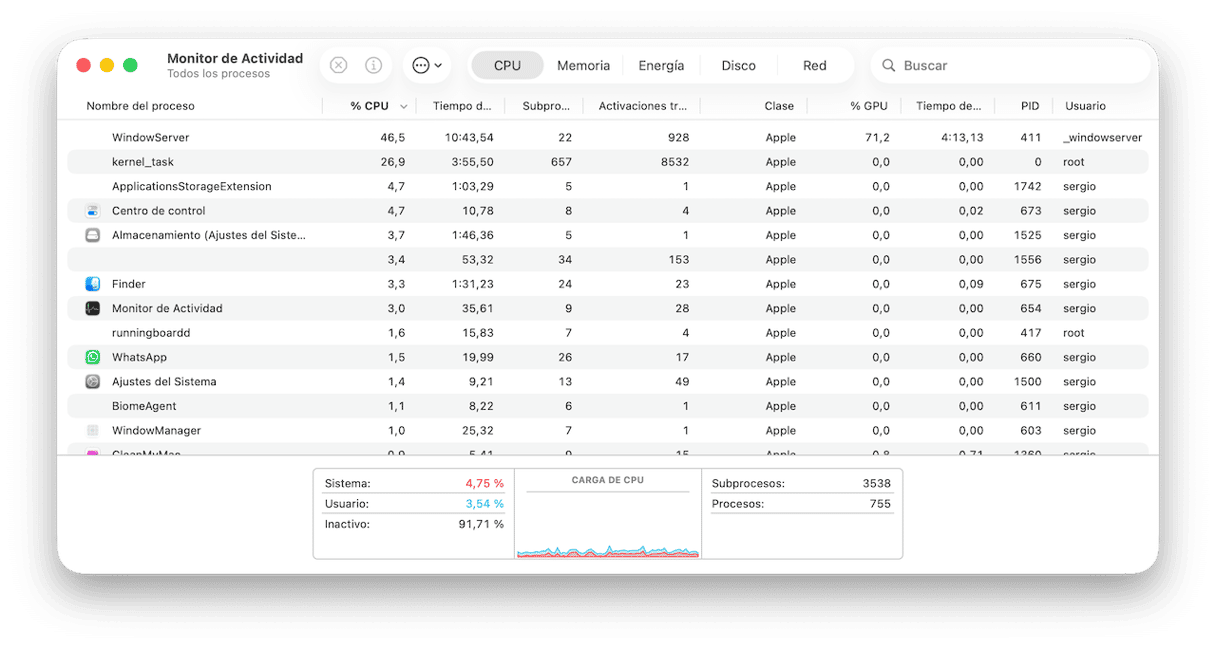Click the green full-screen window button
Viewport: 1216px width, 649px height.
(x=130, y=65)
